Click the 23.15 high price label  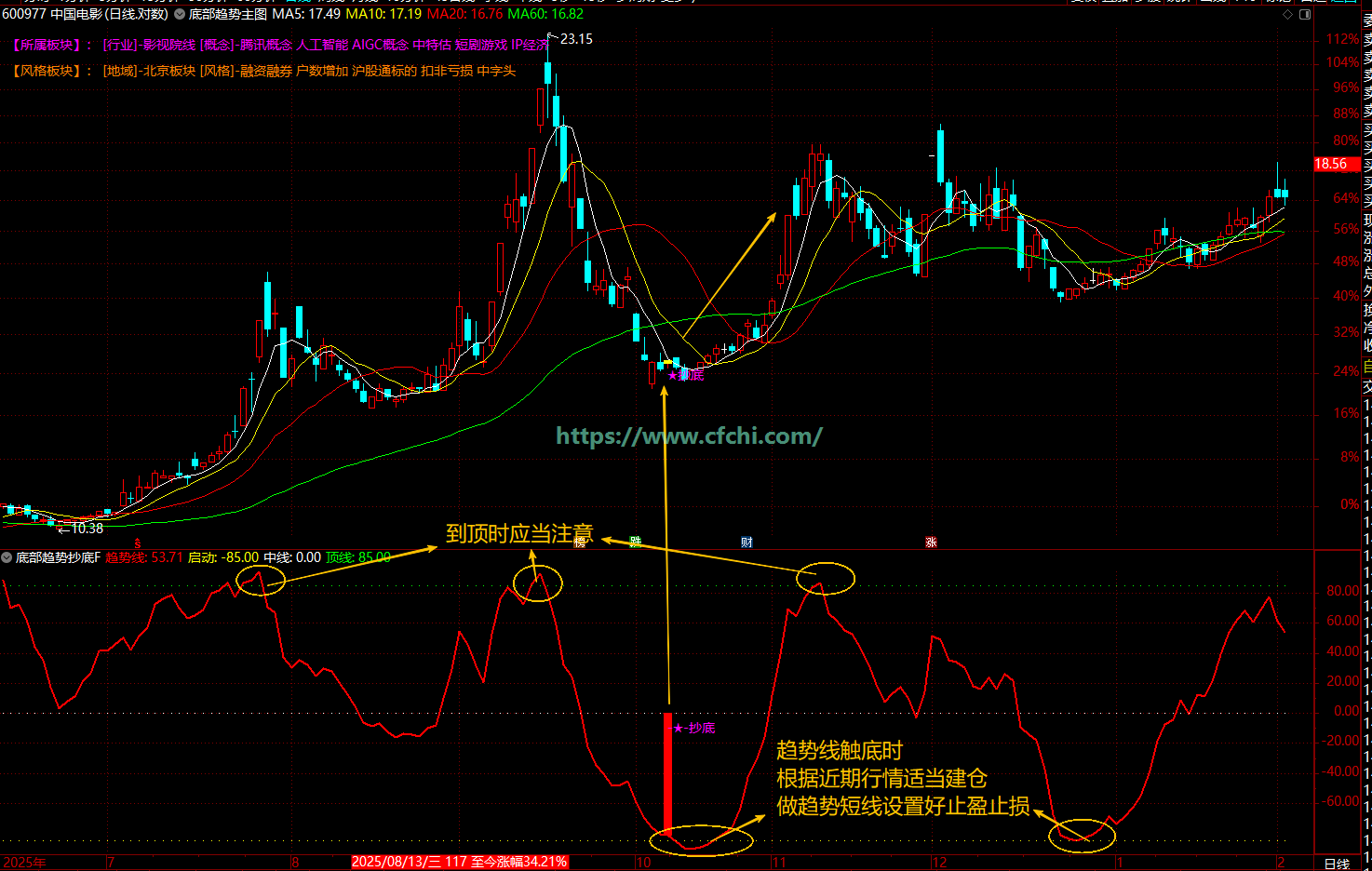pyautogui.click(x=576, y=39)
